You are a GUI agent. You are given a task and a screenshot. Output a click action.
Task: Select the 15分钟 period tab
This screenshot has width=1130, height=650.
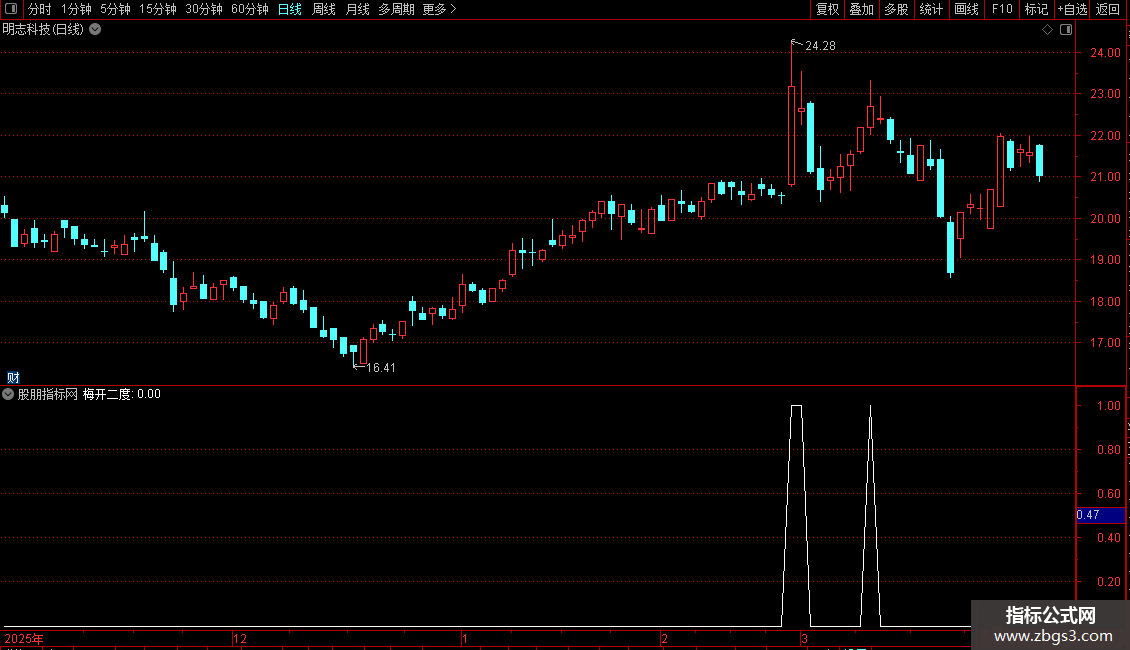(x=158, y=9)
